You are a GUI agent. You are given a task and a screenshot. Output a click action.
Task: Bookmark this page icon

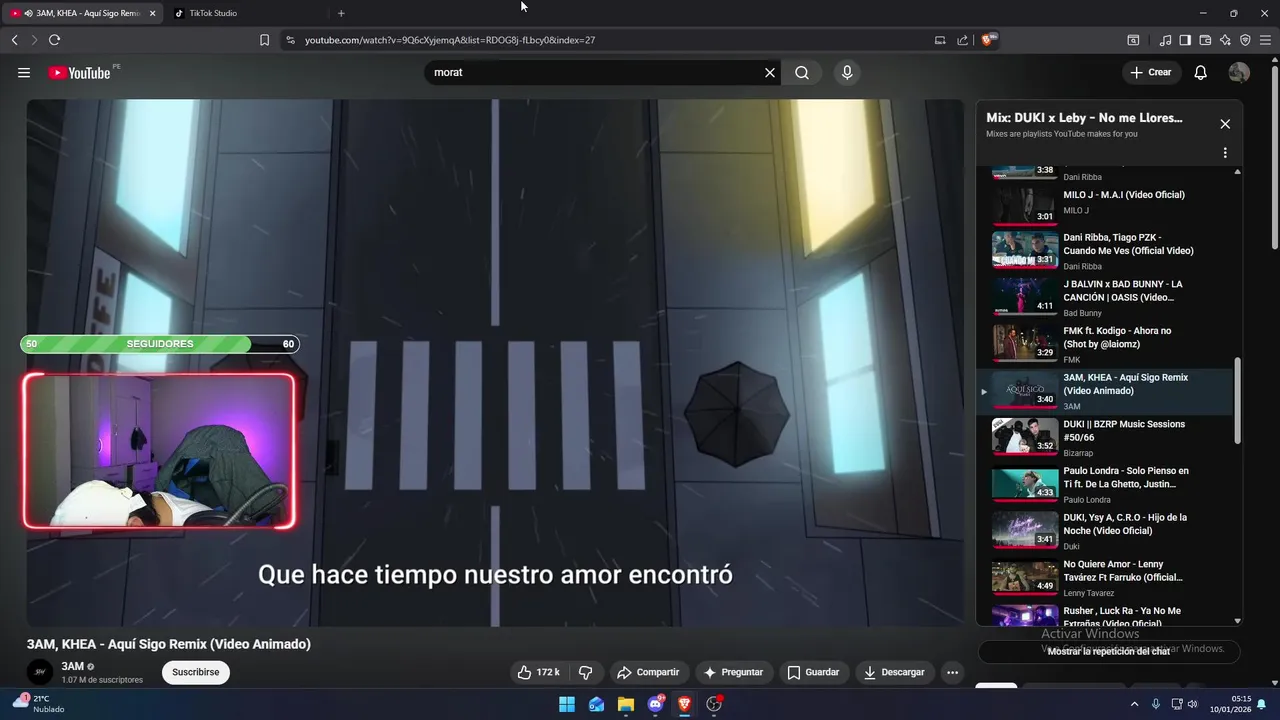coord(264,40)
